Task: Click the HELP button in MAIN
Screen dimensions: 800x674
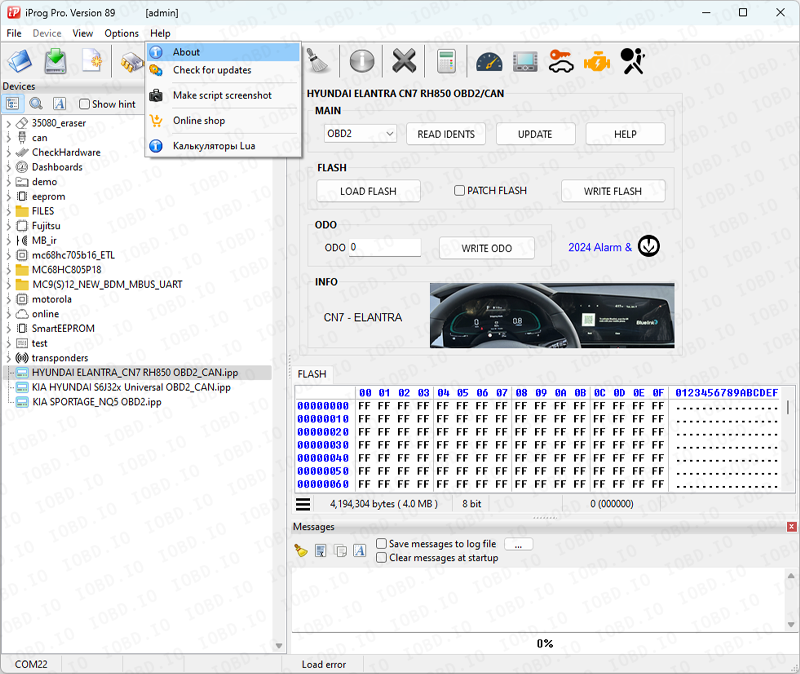Action: (625, 134)
